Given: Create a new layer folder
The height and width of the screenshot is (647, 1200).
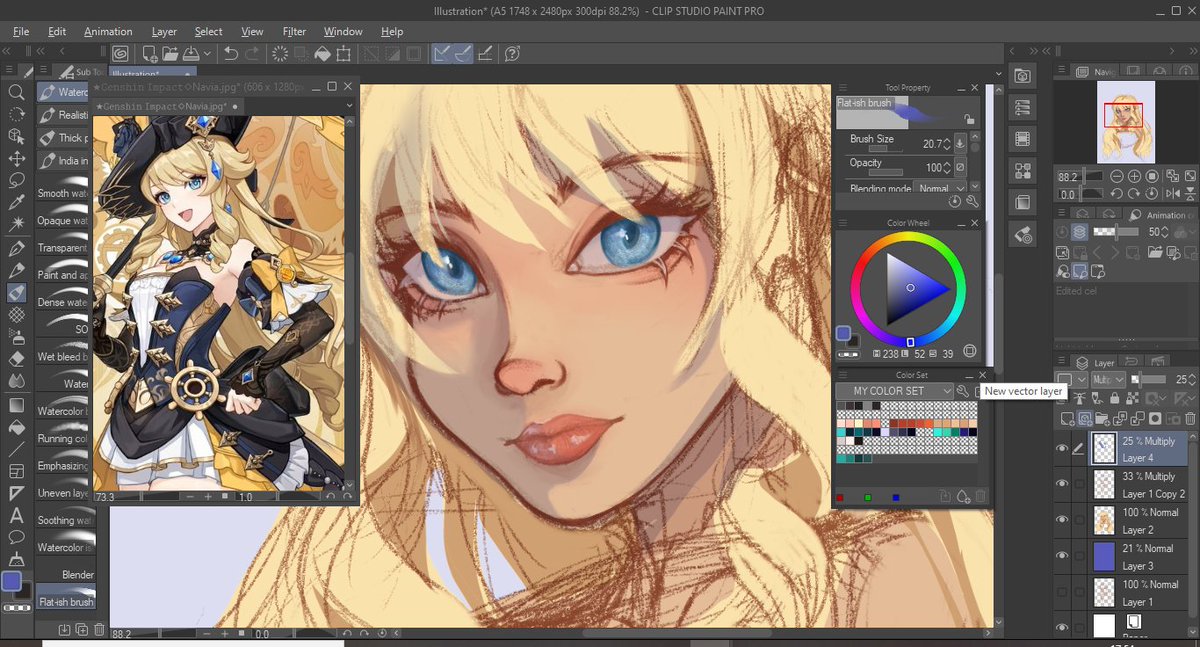Looking at the screenshot, I should click(1102, 418).
